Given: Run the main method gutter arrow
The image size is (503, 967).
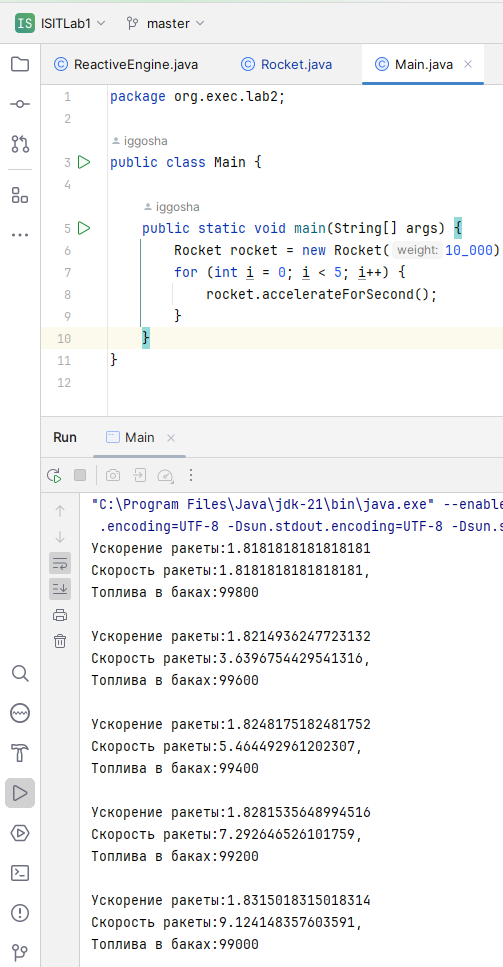Looking at the screenshot, I should coord(84,228).
